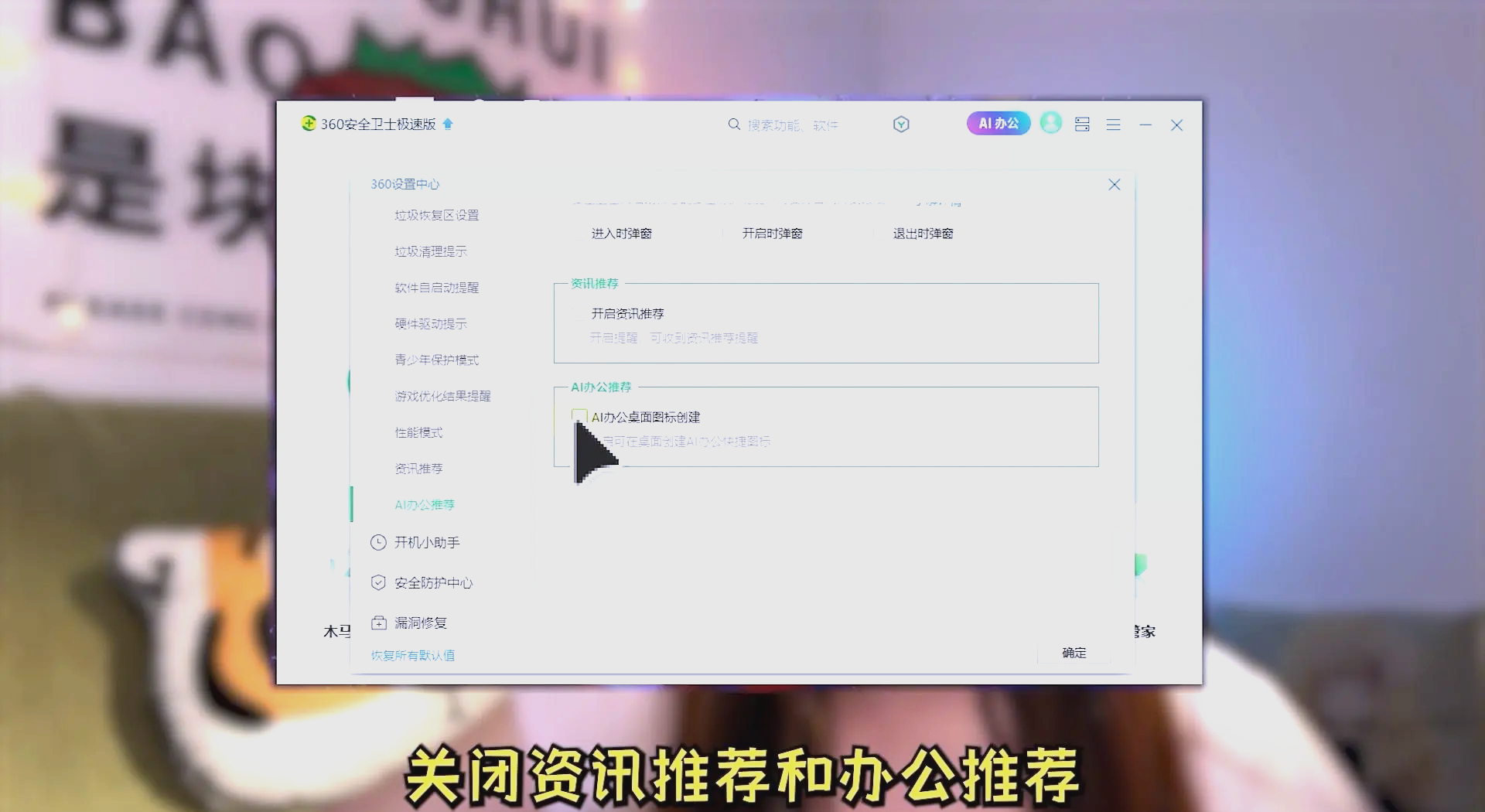Viewport: 1485px width, 812px height.
Task: Click the 开启提醒，可收到资讯推荐提醒 hint text
Action: (674, 338)
